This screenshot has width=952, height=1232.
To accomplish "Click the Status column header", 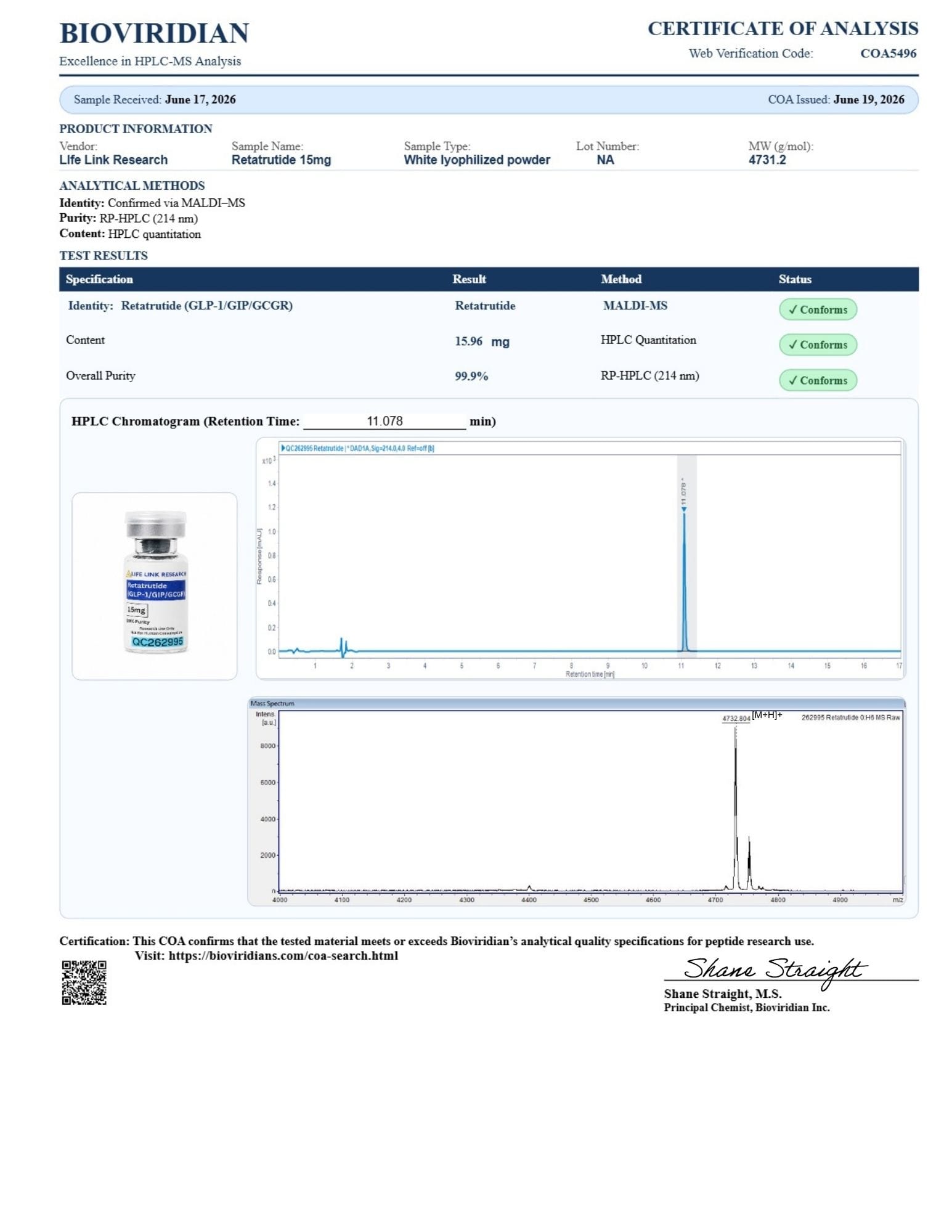I will [795, 279].
